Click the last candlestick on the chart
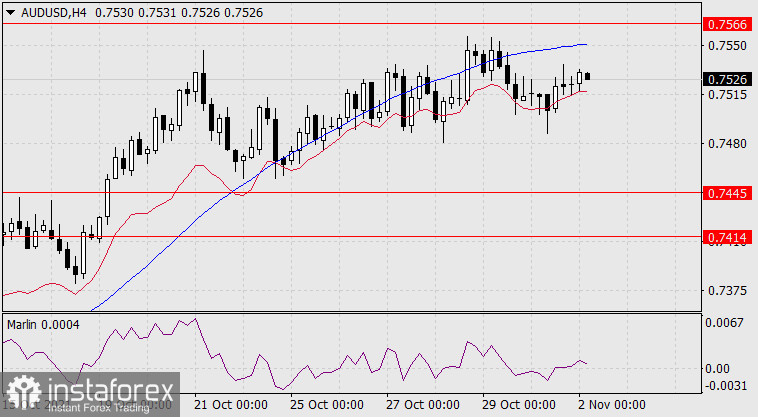 (x=588, y=76)
